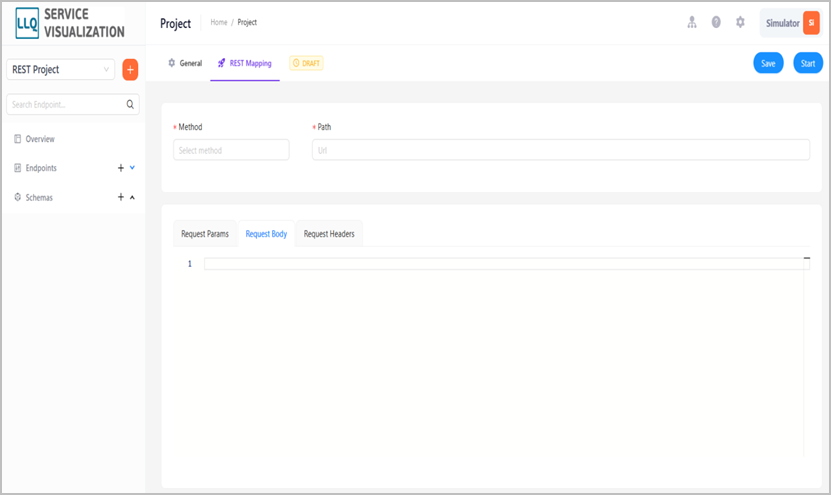831x495 pixels.
Task: Click the orange SI user avatar
Action: pyautogui.click(x=811, y=23)
